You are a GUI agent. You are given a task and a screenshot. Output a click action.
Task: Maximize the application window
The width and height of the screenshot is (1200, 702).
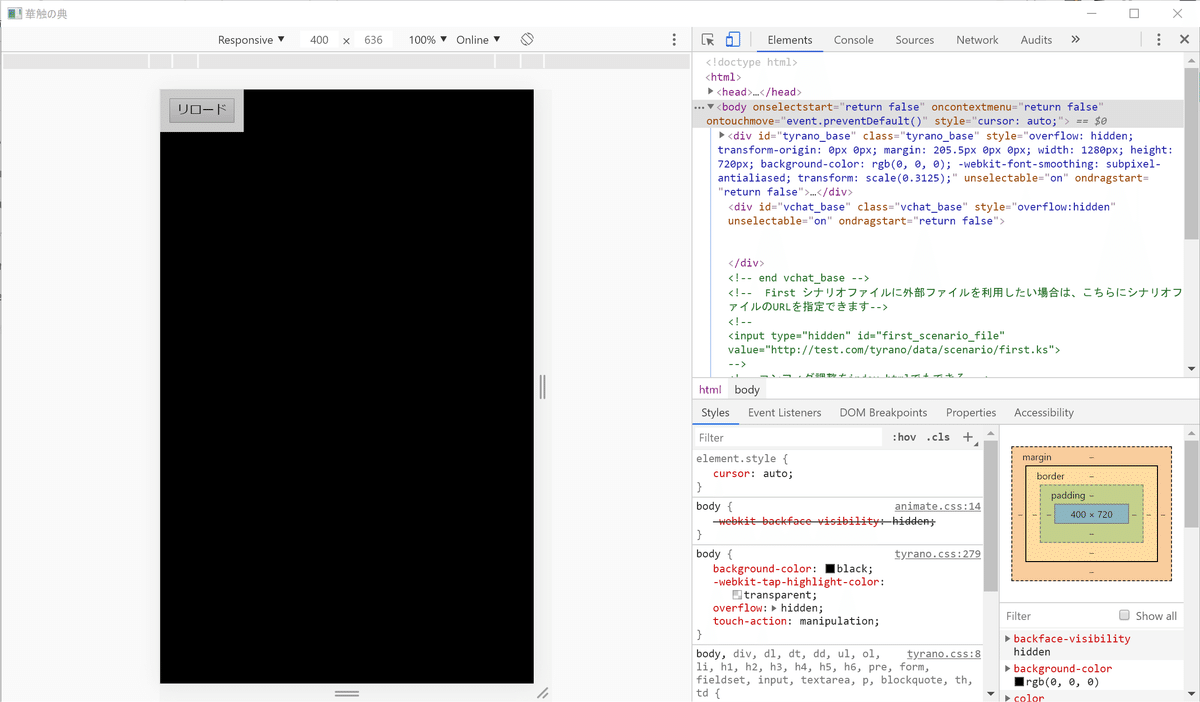1134,13
